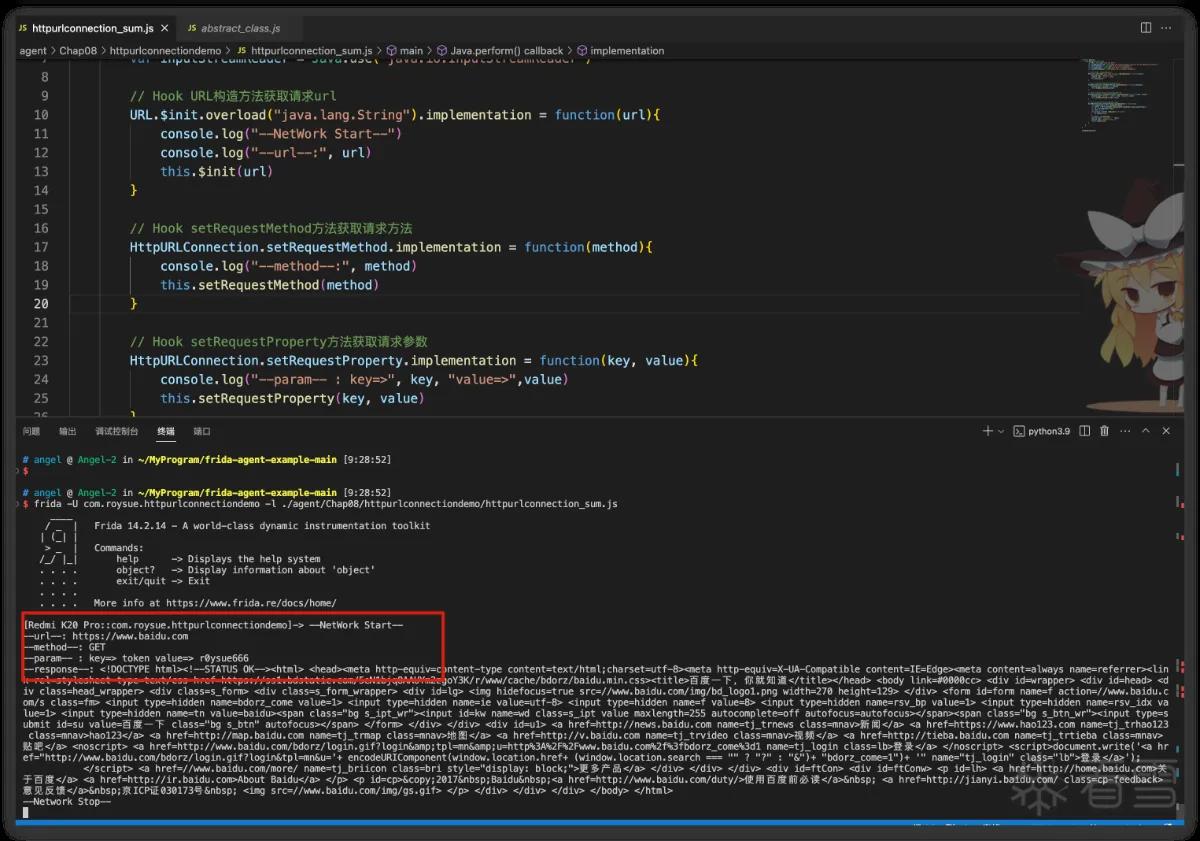This screenshot has width=1200, height=841.
Task: Close the terminal panel
Action: point(1167,431)
